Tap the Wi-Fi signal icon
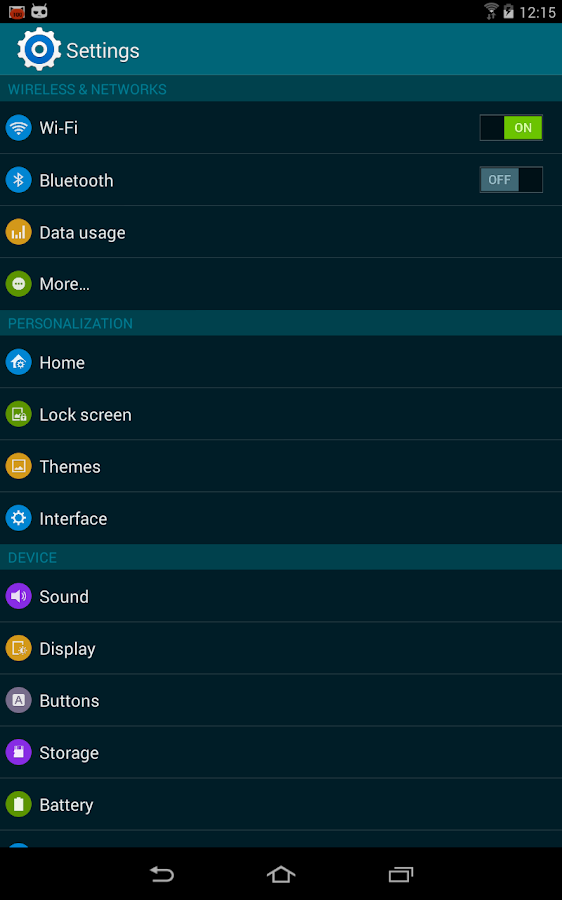Viewport: 562px width, 900px height. (18, 127)
